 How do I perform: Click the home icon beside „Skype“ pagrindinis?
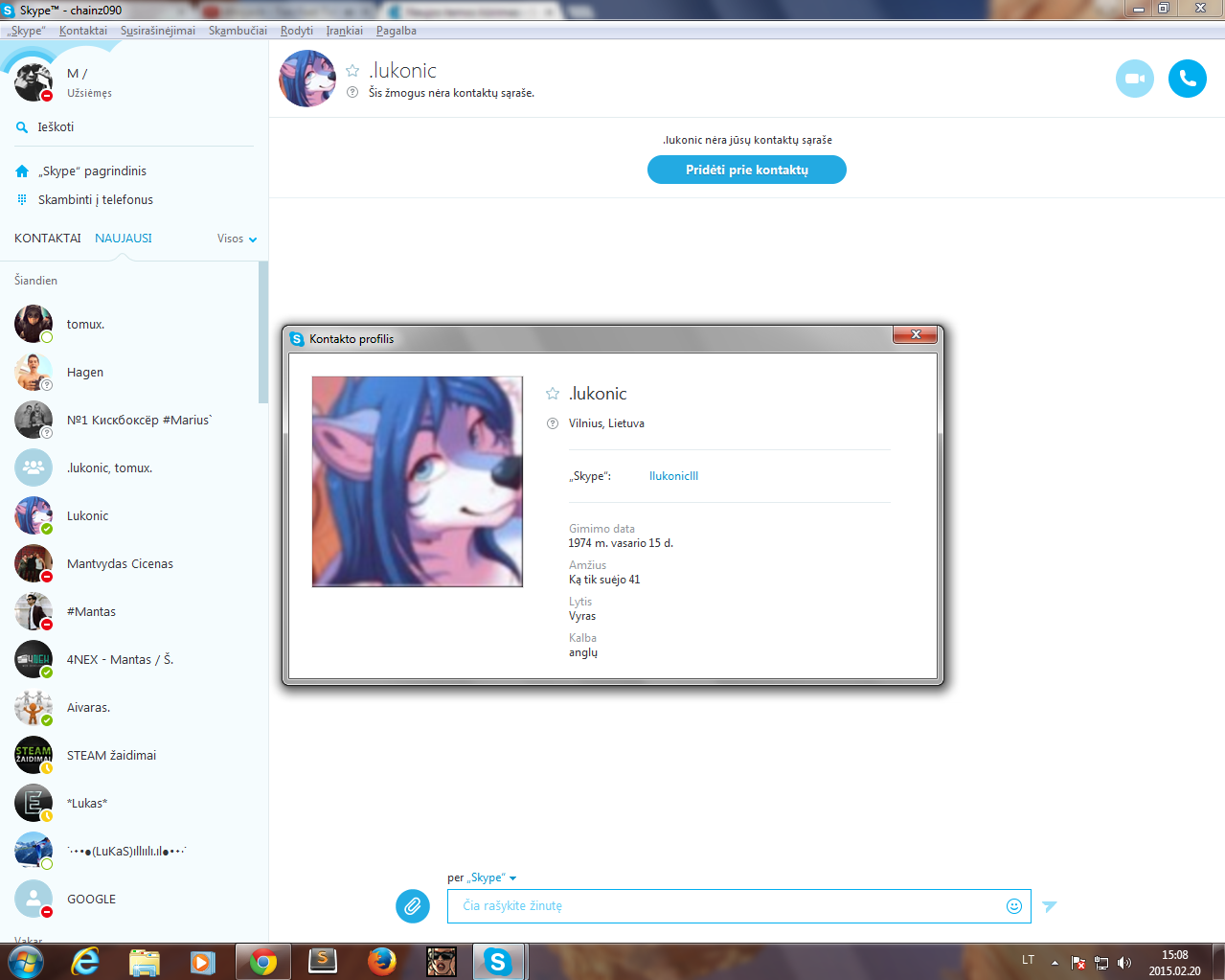pos(22,171)
